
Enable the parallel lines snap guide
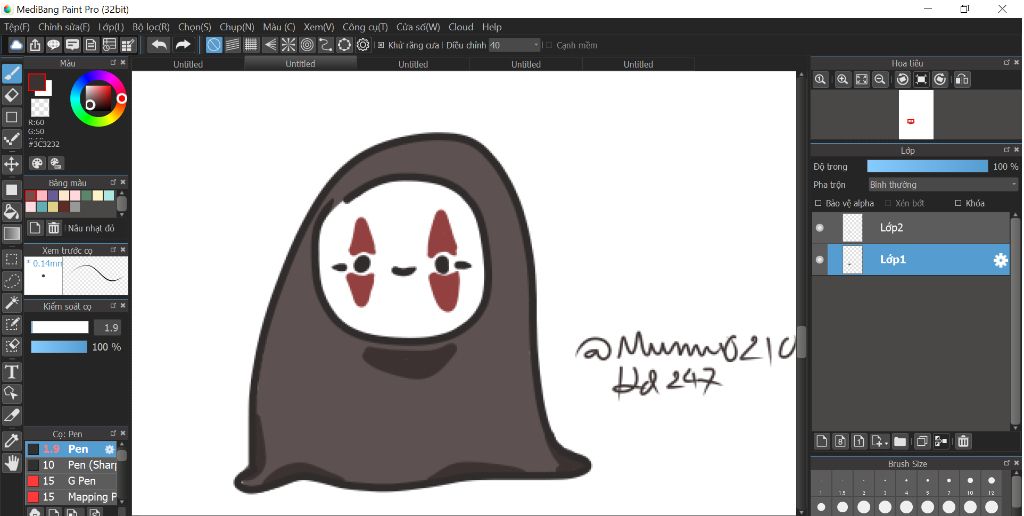click(232, 45)
